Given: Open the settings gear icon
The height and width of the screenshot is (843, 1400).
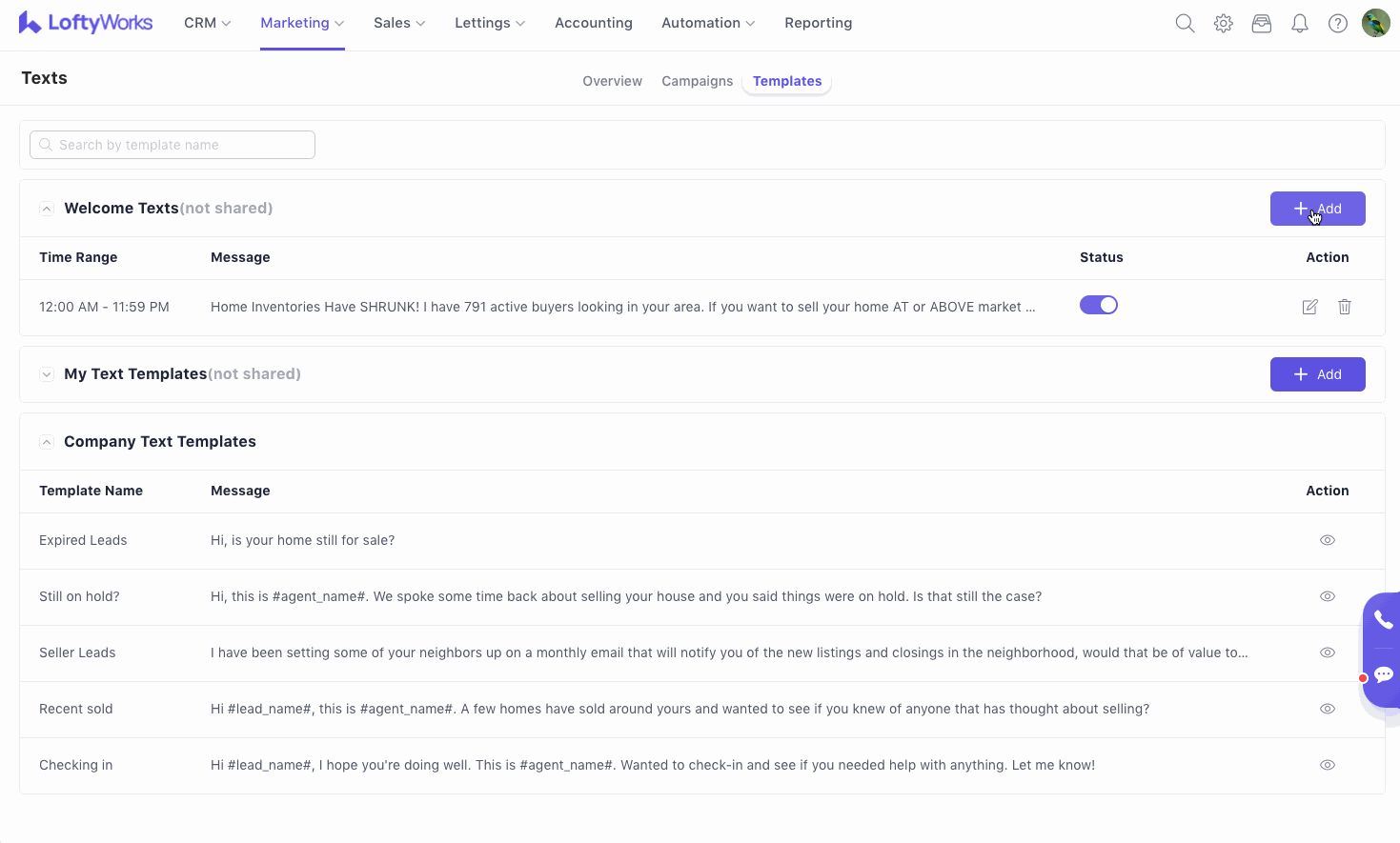Looking at the screenshot, I should pyautogui.click(x=1224, y=24).
